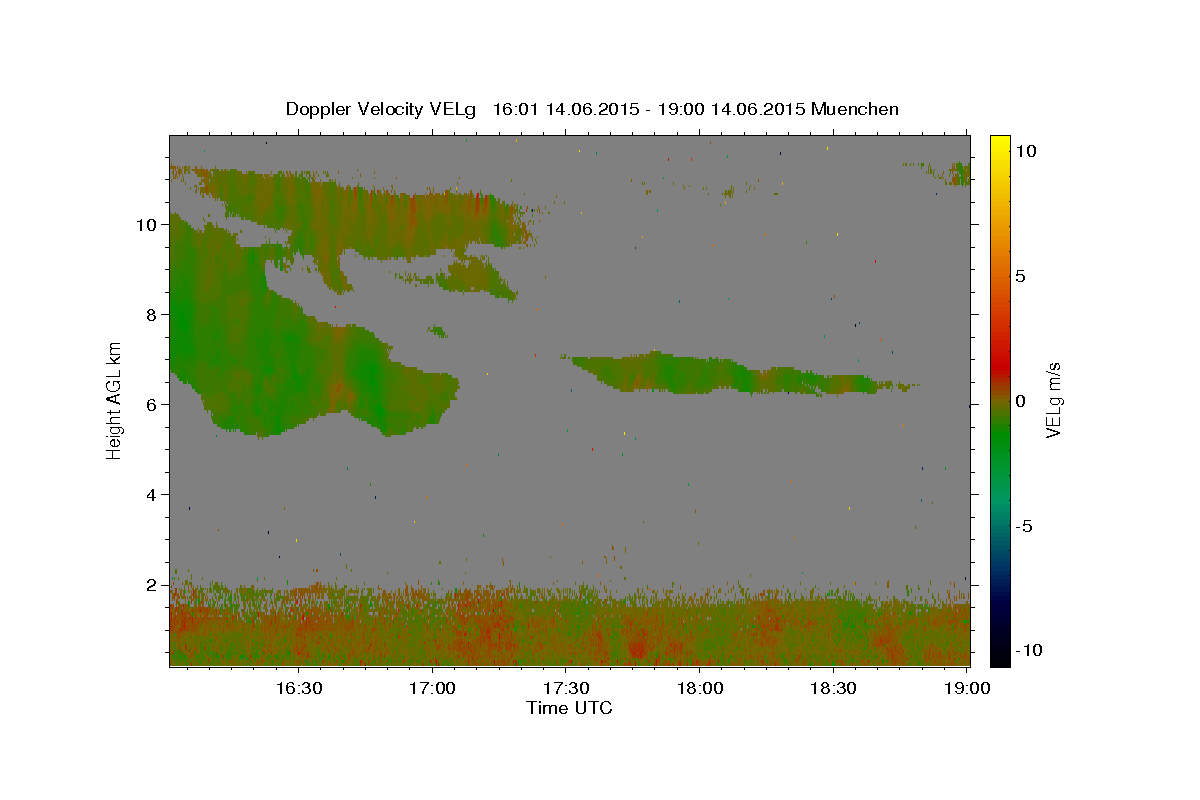Click the colorbar tick label 5
Screen dimensions: 1200x800
pos(1021,275)
